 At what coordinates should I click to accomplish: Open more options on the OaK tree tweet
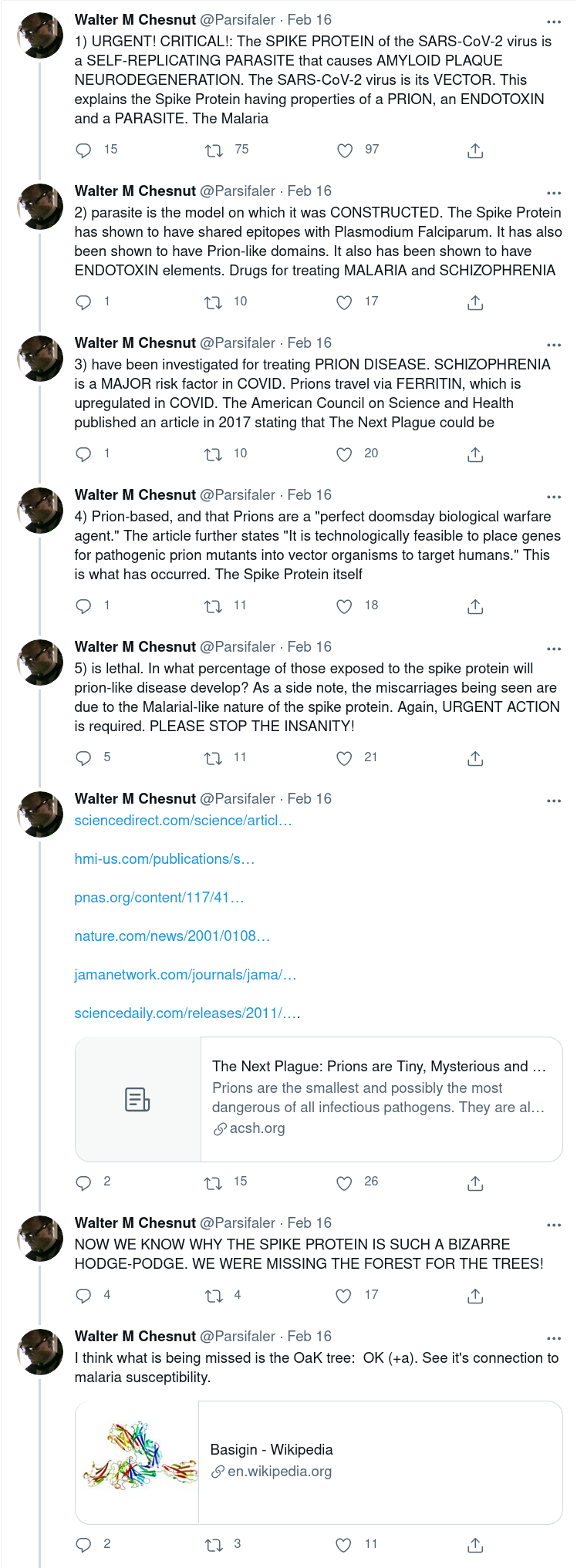coord(554,1338)
